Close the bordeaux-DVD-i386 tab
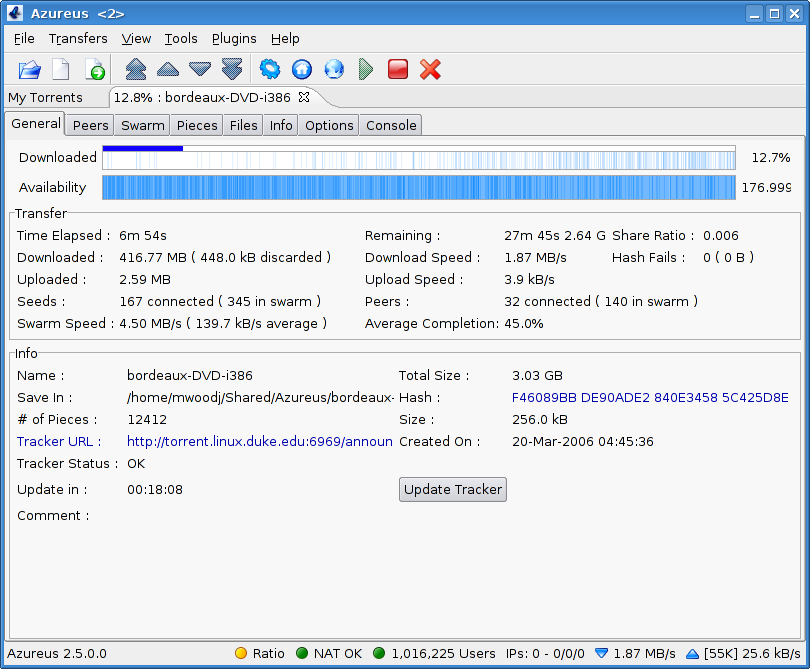This screenshot has width=810, height=669. point(304,97)
